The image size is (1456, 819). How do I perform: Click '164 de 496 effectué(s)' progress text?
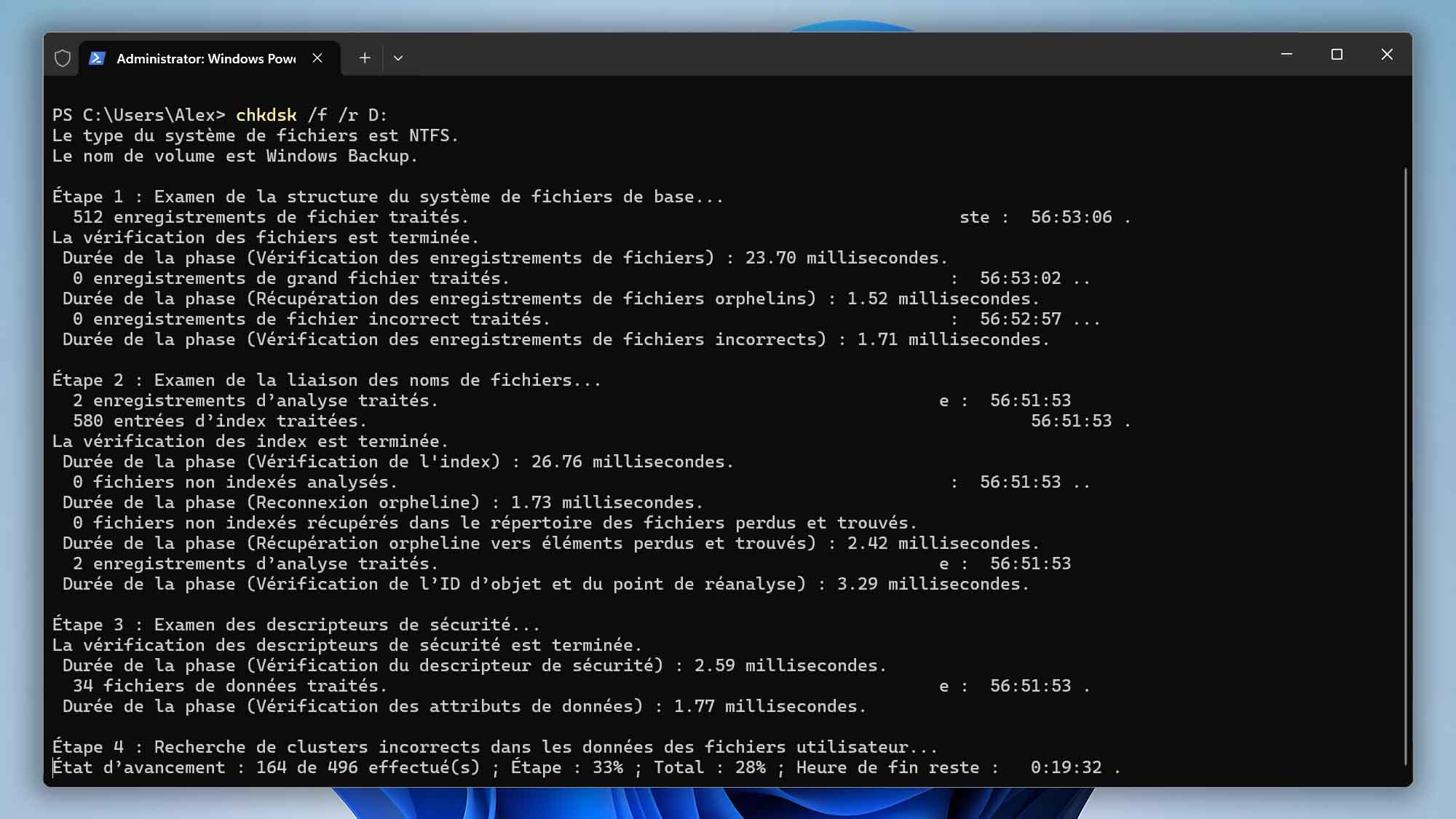click(x=368, y=767)
